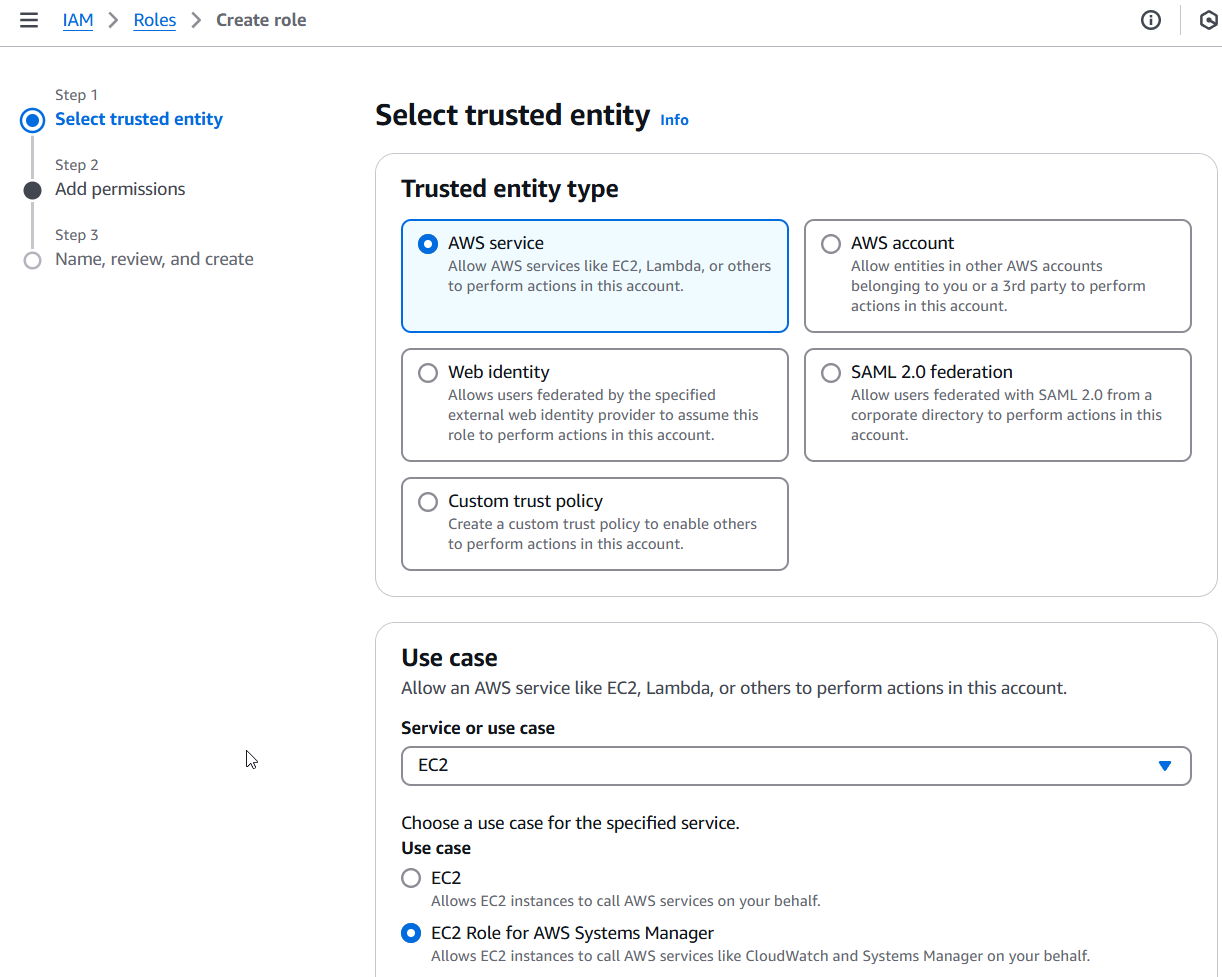Click the EC2 service combo box field
Screen dimensions: 1222x977
[x=796, y=766]
